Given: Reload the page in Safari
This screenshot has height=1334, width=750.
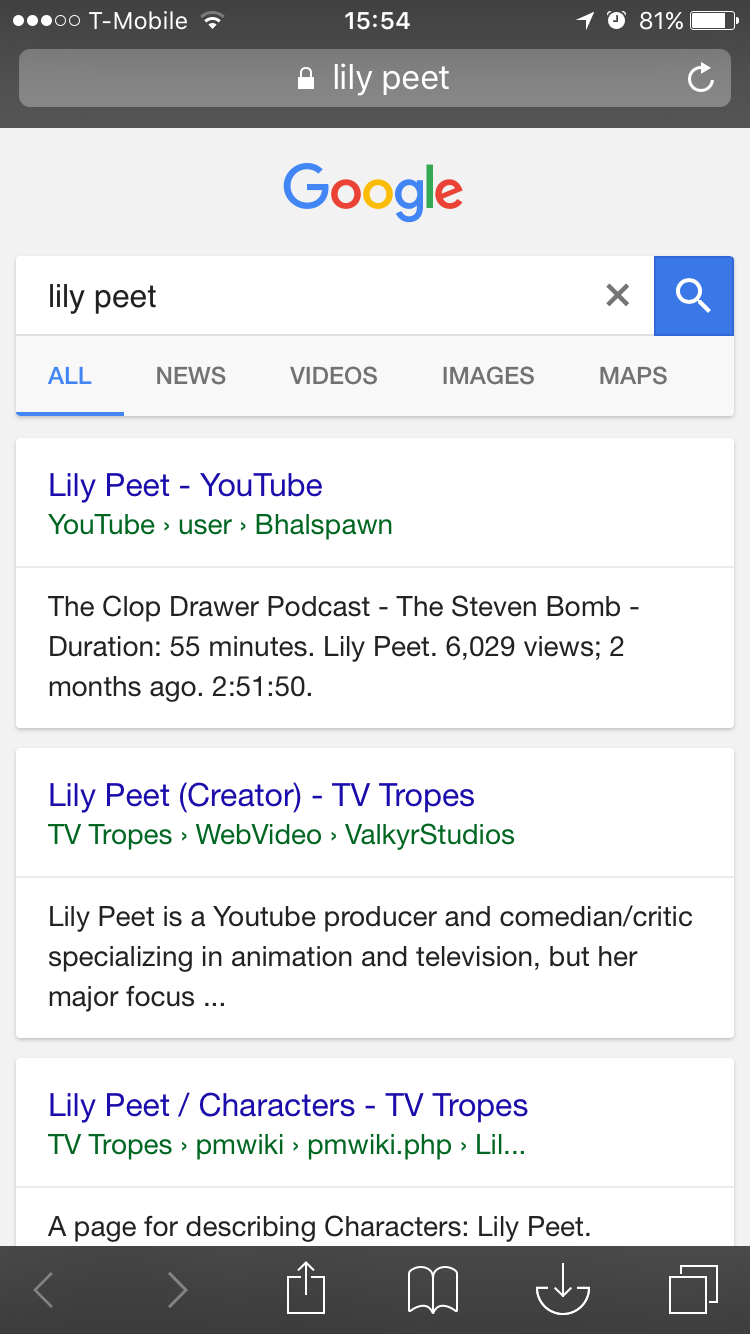Looking at the screenshot, I should [x=700, y=77].
